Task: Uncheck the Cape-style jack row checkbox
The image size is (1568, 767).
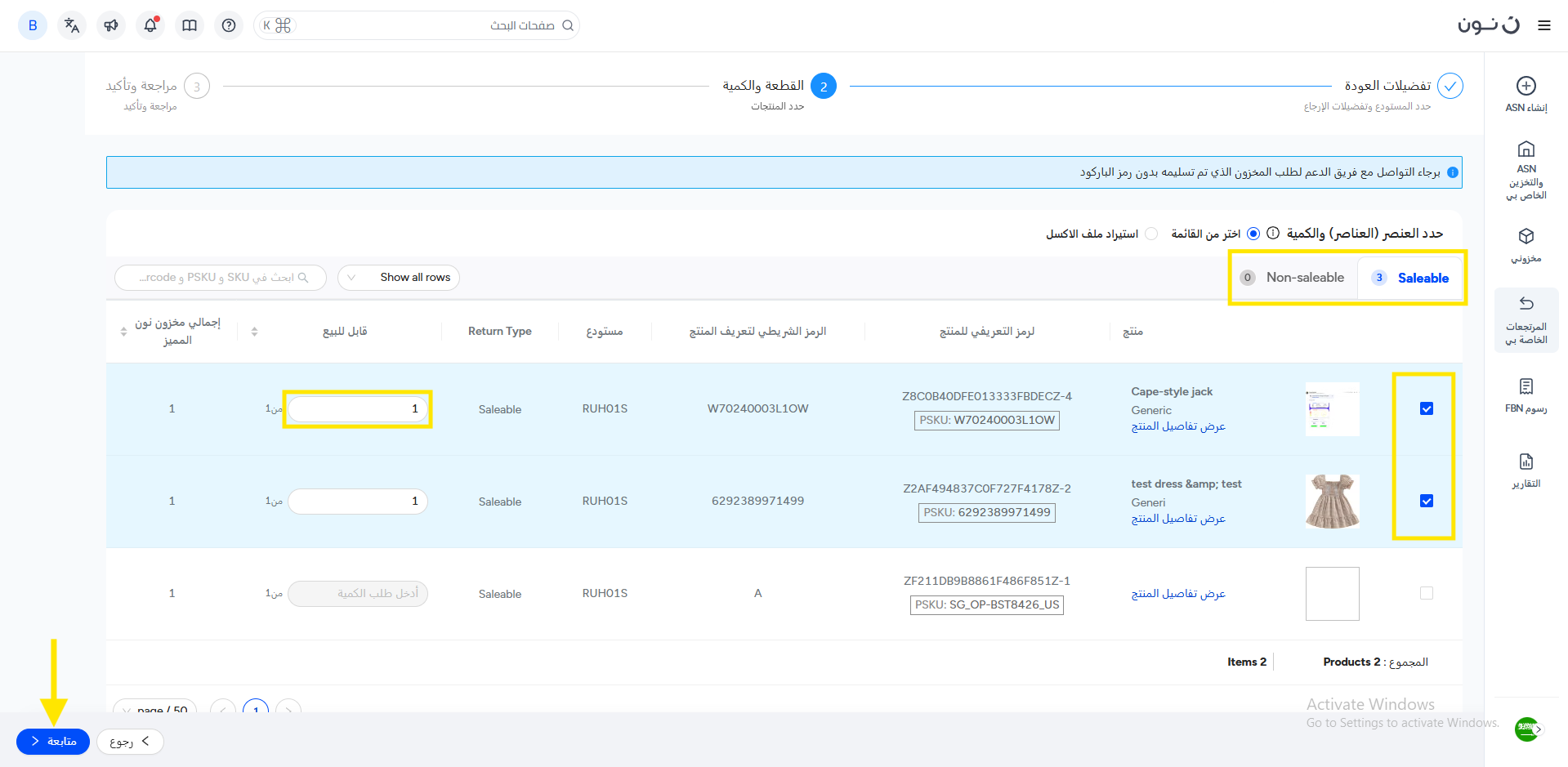Action: pos(1427,408)
